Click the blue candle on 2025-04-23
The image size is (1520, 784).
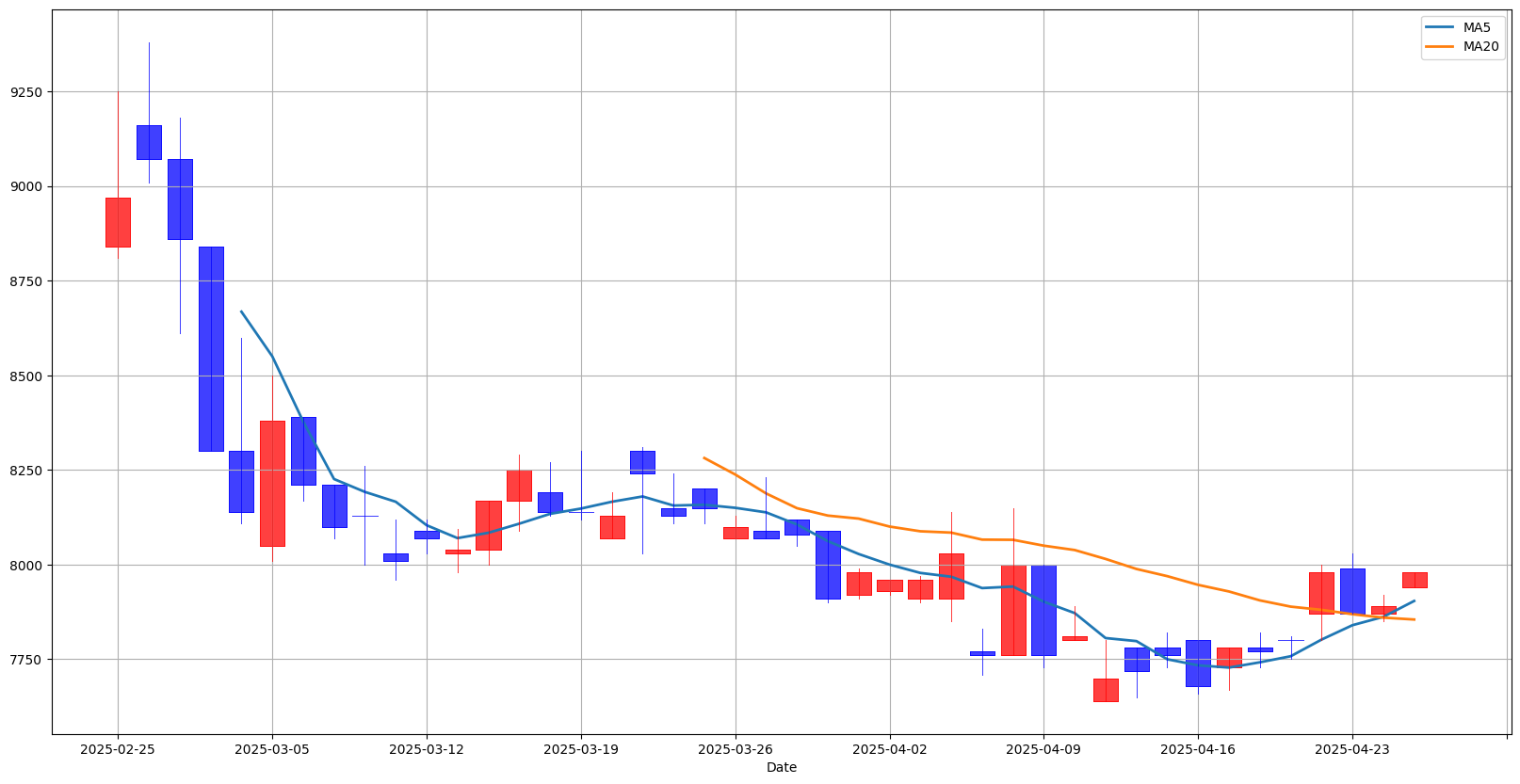[x=1352, y=591]
